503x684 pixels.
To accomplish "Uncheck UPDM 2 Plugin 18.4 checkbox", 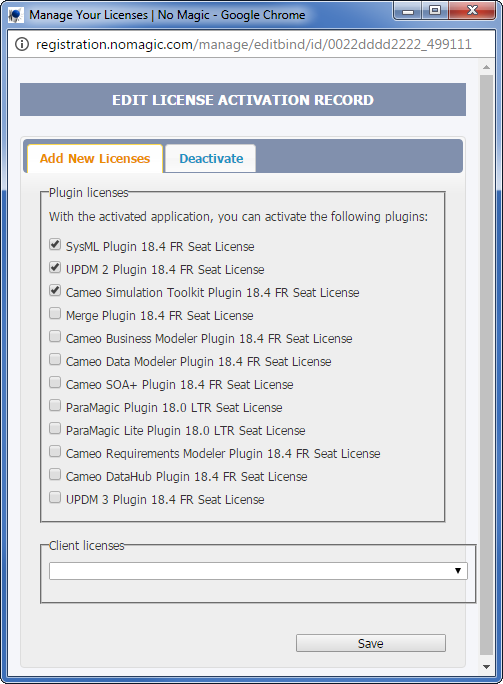I will click(55, 267).
